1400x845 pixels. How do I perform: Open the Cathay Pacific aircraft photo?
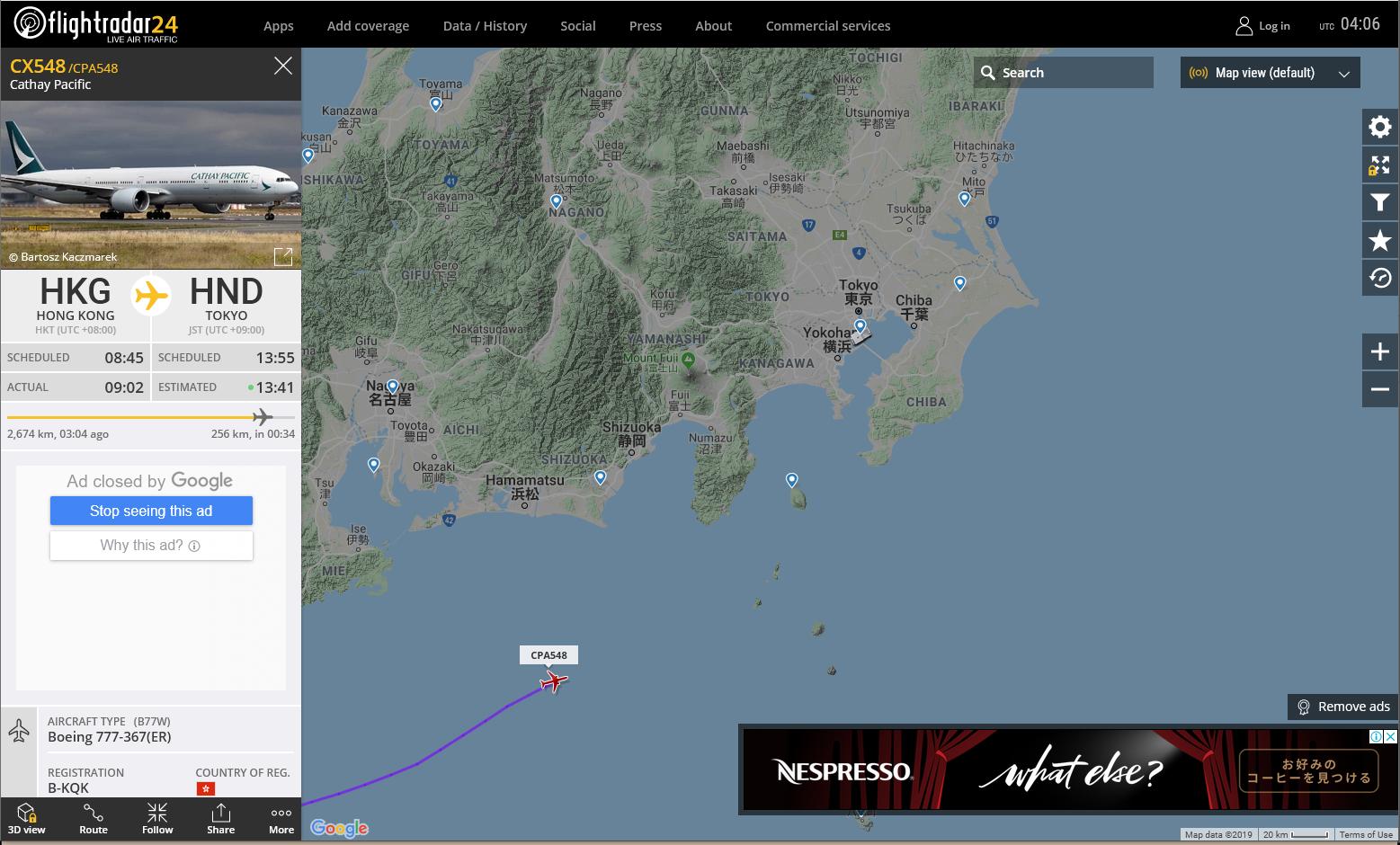[x=151, y=184]
